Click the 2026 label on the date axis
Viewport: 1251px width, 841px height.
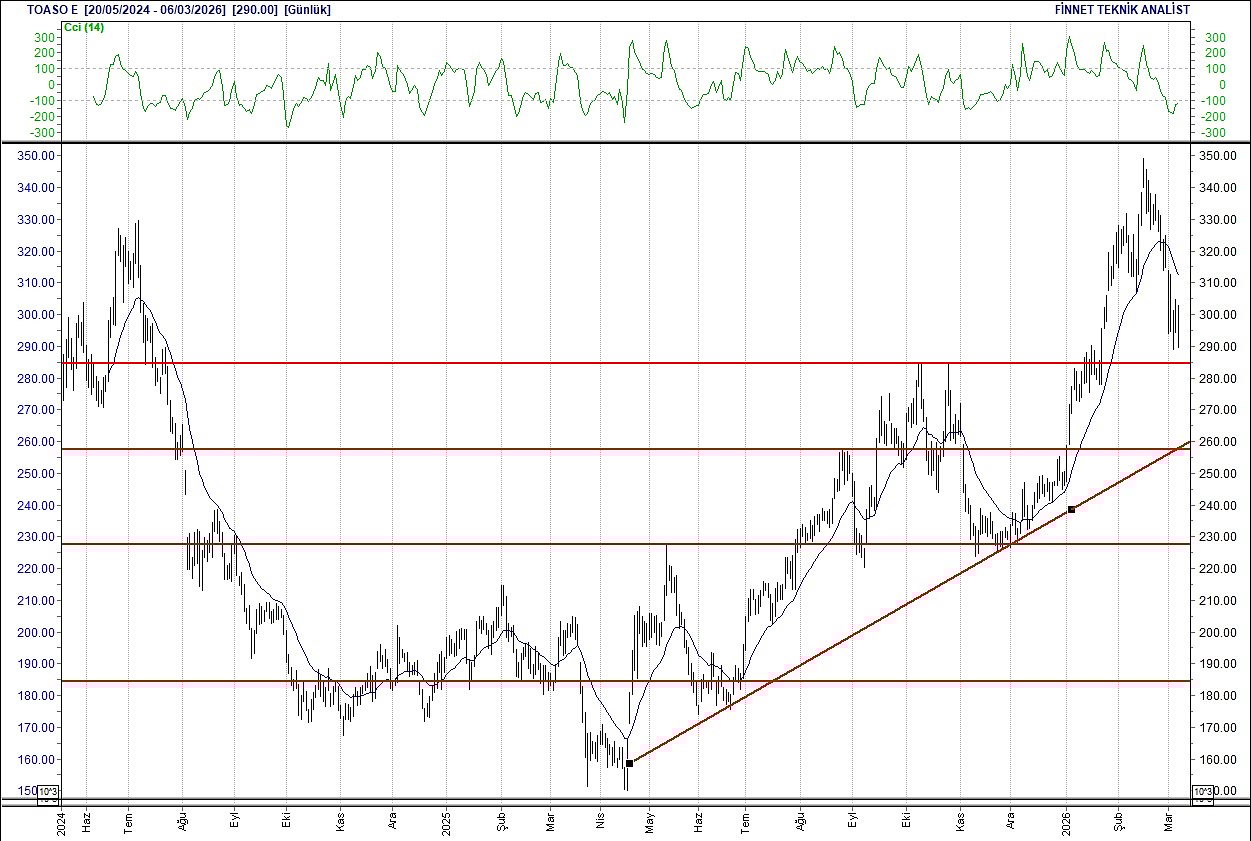click(1066, 822)
